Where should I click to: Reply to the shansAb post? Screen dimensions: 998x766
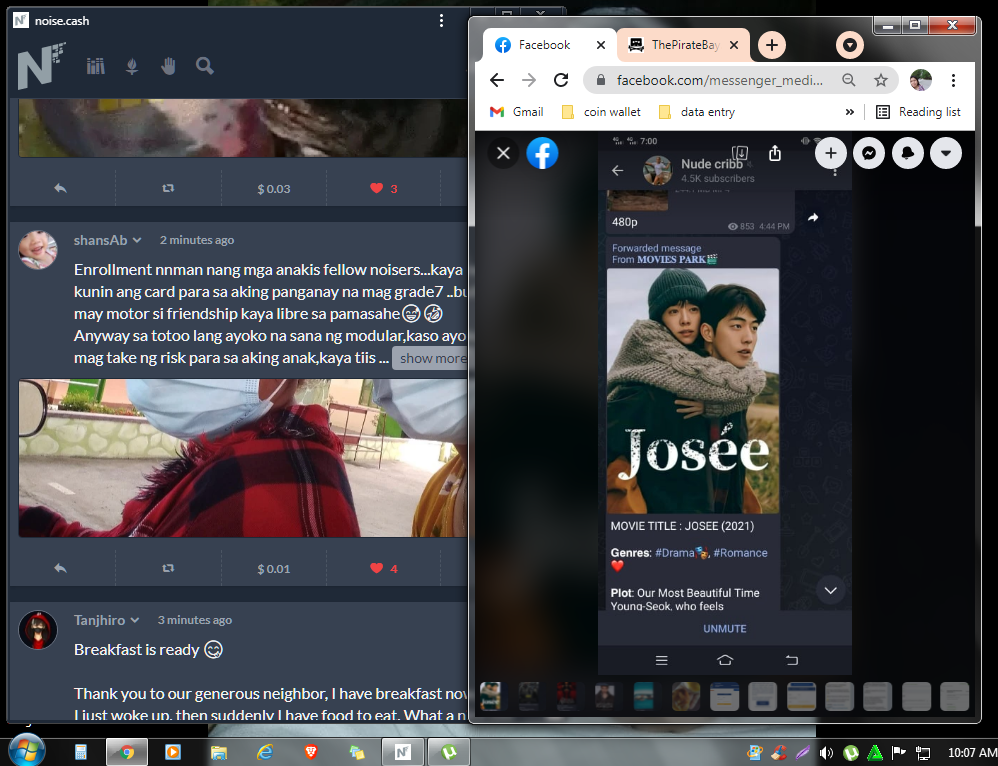coord(60,568)
